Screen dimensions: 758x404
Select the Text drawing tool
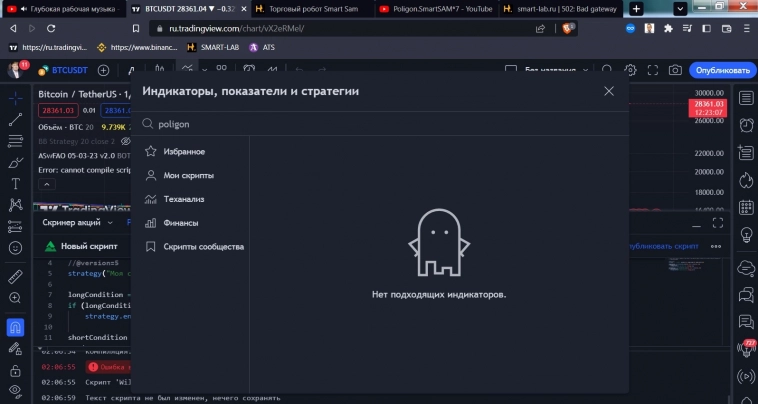[x=16, y=184]
